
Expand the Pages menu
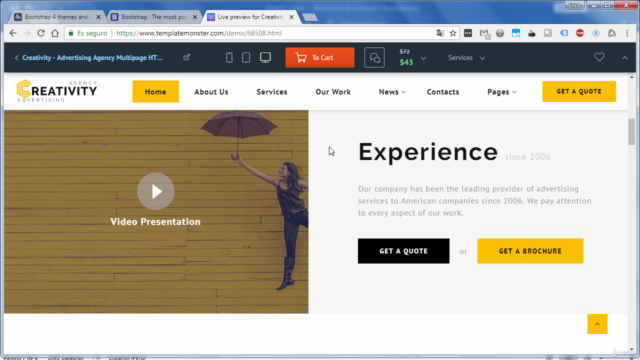click(x=502, y=92)
